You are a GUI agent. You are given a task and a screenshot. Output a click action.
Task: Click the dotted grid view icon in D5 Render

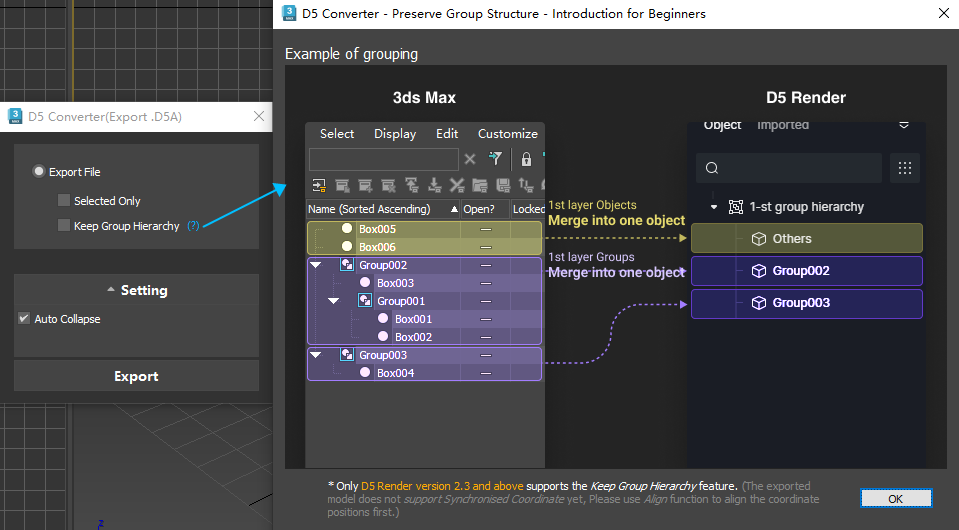click(905, 168)
